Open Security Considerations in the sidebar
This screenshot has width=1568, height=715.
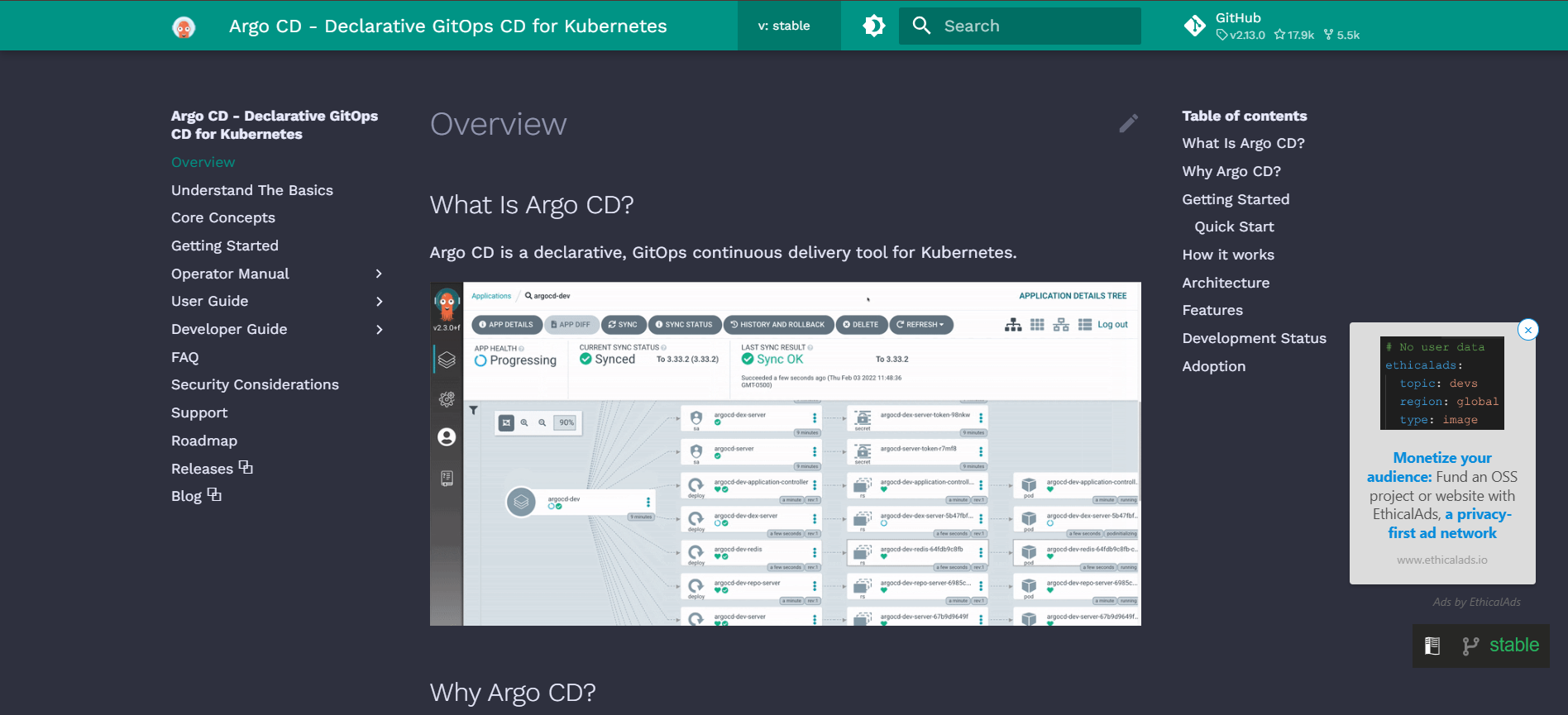(255, 384)
